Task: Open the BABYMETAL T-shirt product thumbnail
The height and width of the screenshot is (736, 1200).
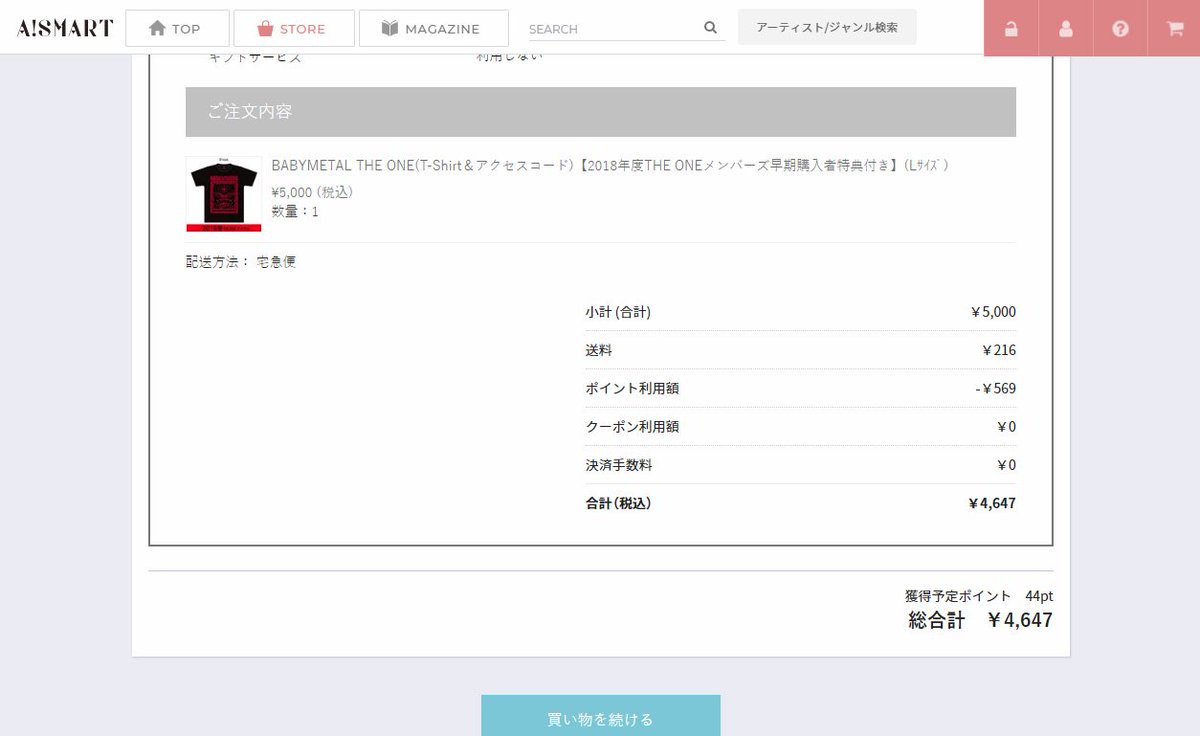Action: [224, 194]
